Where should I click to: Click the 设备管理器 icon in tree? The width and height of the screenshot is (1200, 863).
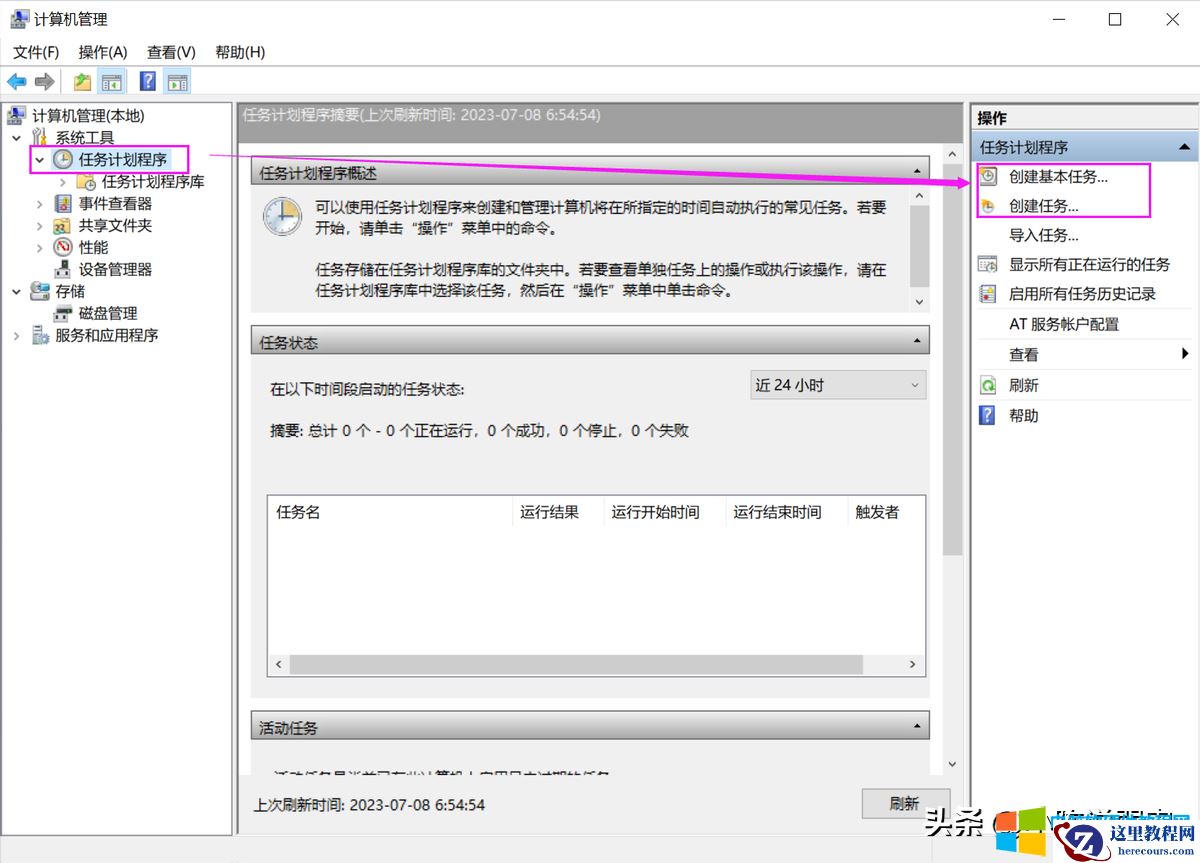click(63, 269)
